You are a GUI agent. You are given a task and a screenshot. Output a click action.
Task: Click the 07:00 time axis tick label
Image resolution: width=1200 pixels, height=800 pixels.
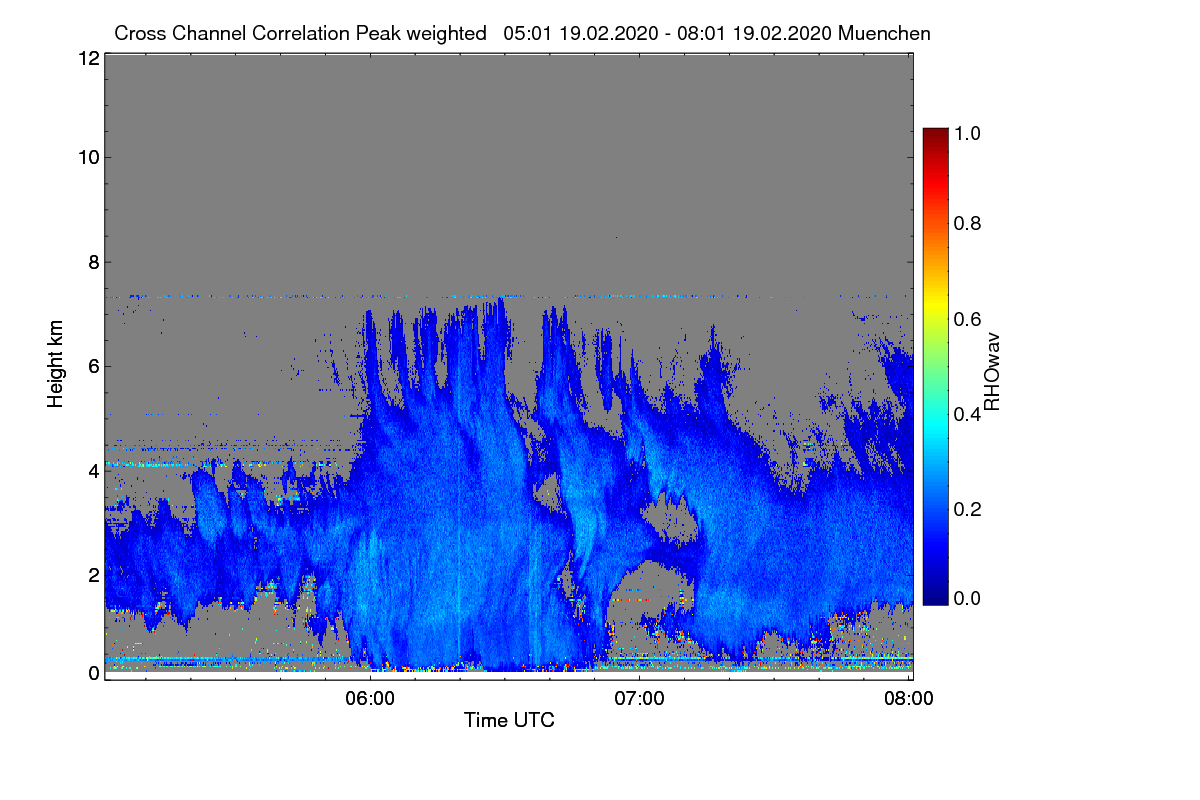(640, 699)
